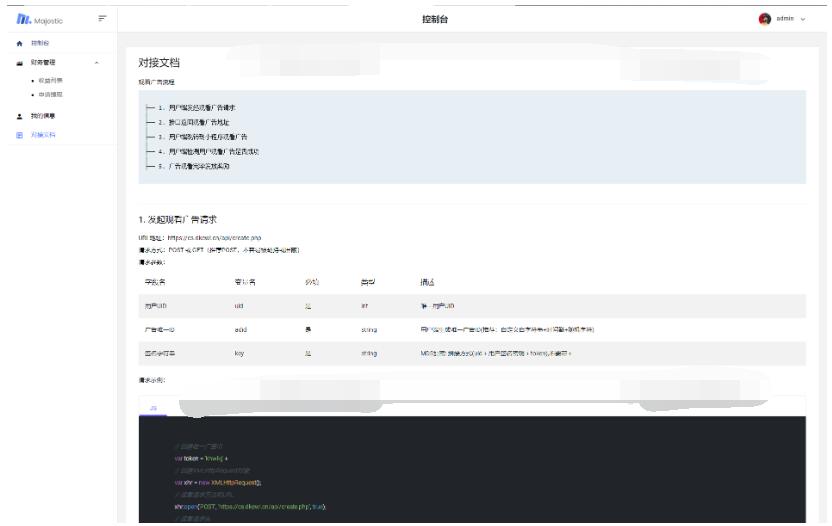Click the api/create.php URL text
The width and height of the screenshot is (832, 526).
[x=200, y=237]
